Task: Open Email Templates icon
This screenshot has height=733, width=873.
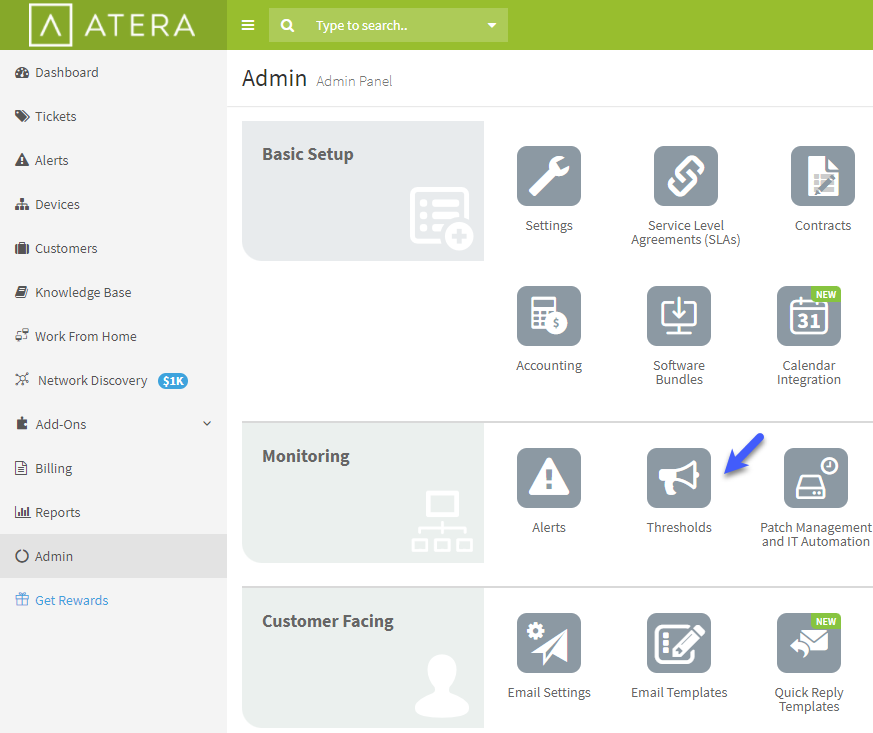Action: 679,643
